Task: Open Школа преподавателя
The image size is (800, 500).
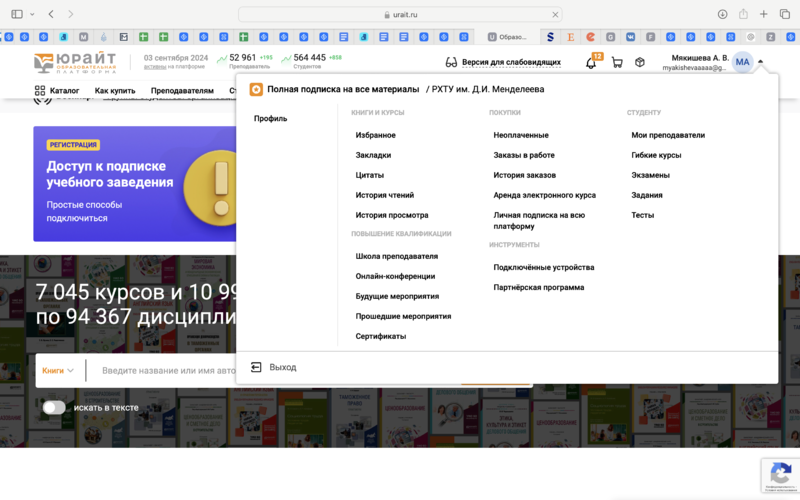Action: 396,256
